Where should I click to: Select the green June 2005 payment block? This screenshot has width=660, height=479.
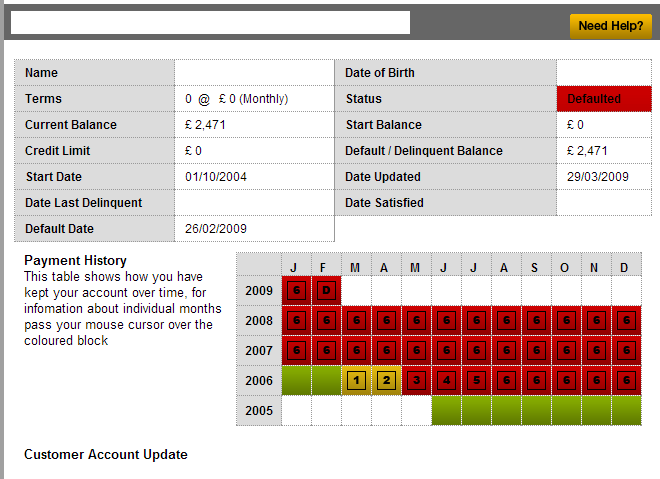pyautogui.click(x=446, y=410)
